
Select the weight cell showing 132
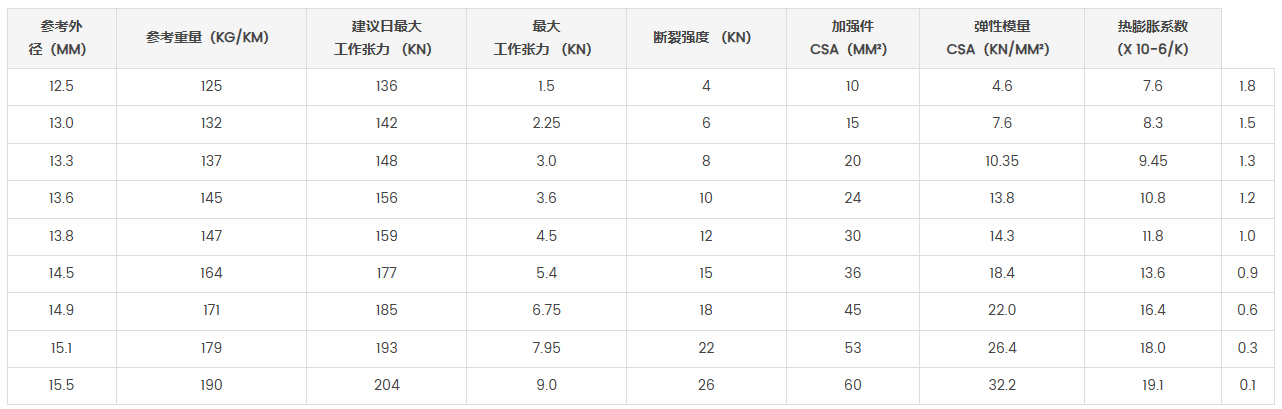[x=211, y=124]
